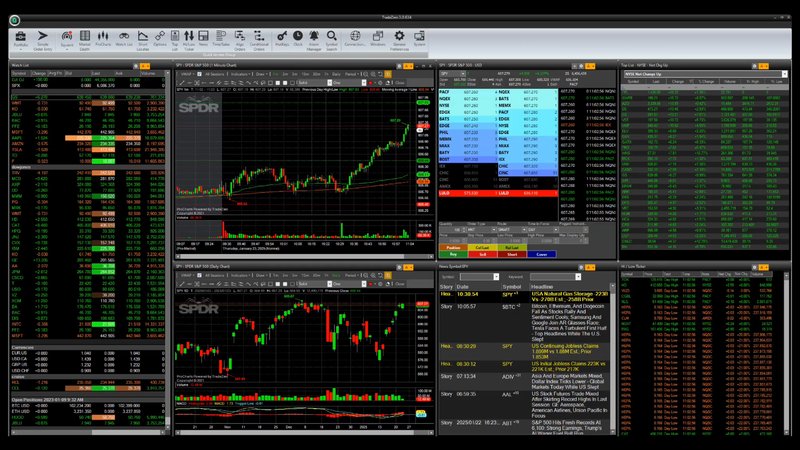Click the Position button
The image size is (800, 450).
click(453, 247)
